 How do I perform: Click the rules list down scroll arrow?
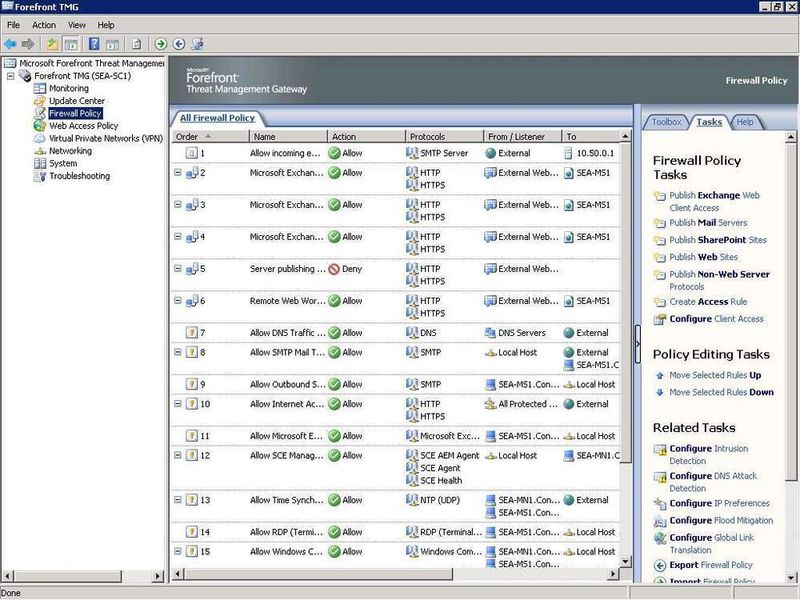click(x=626, y=561)
